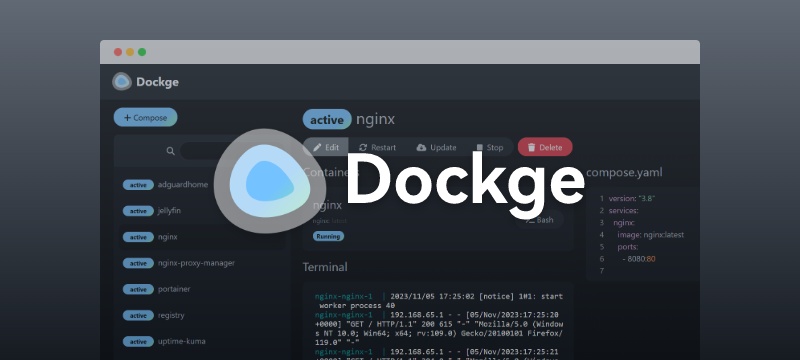Select the nginx stack in list
The height and width of the screenshot is (360, 800).
pos(202,237)
